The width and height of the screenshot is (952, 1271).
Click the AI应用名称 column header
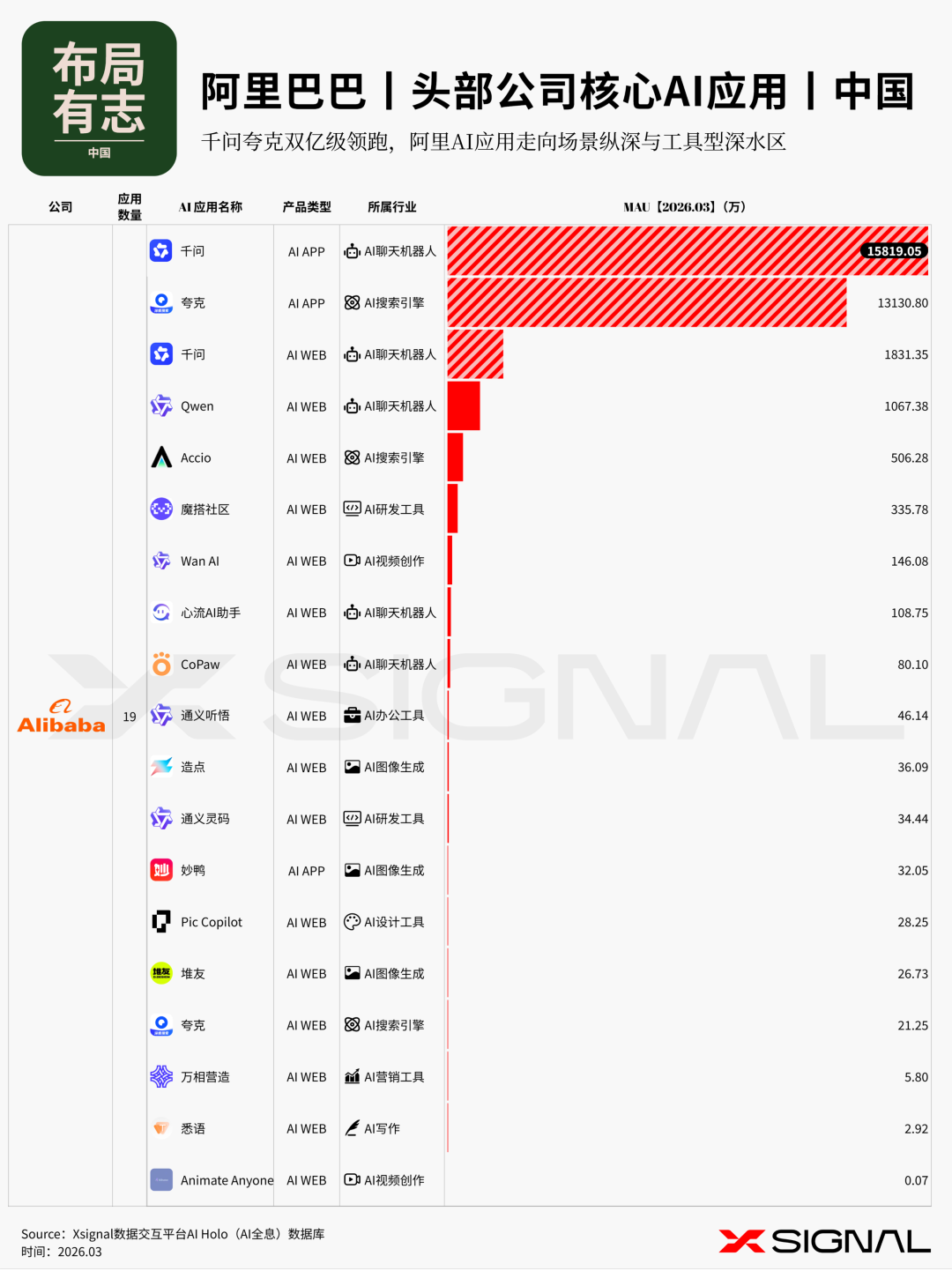(x=211, y=207)
